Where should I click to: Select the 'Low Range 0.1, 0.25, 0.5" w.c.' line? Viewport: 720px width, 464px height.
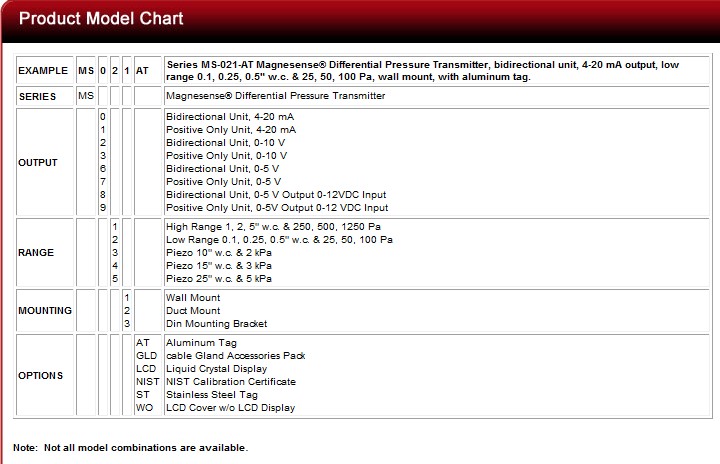click(279, 240)
